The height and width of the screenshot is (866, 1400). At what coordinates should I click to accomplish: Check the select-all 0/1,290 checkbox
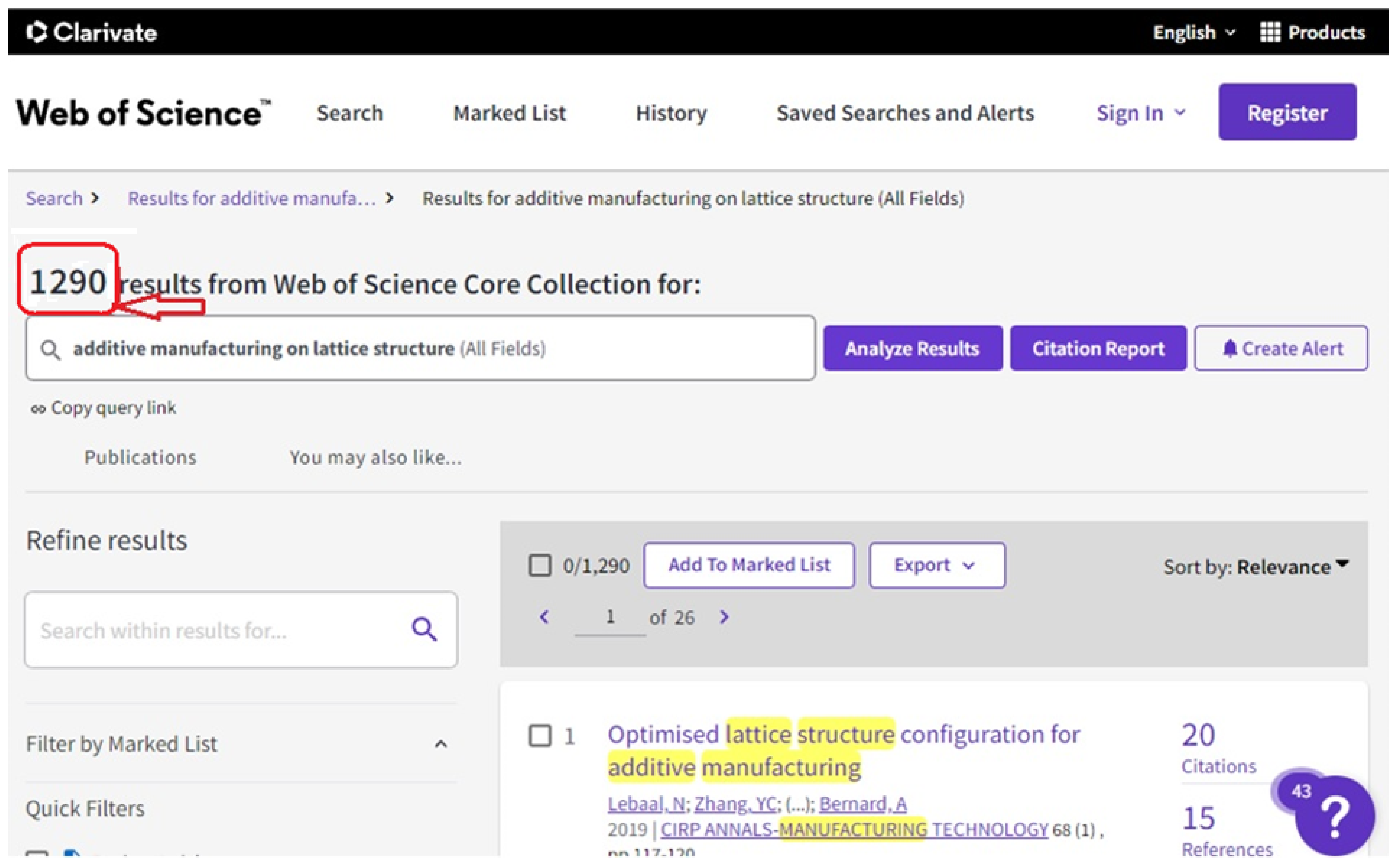pos(540,565)
